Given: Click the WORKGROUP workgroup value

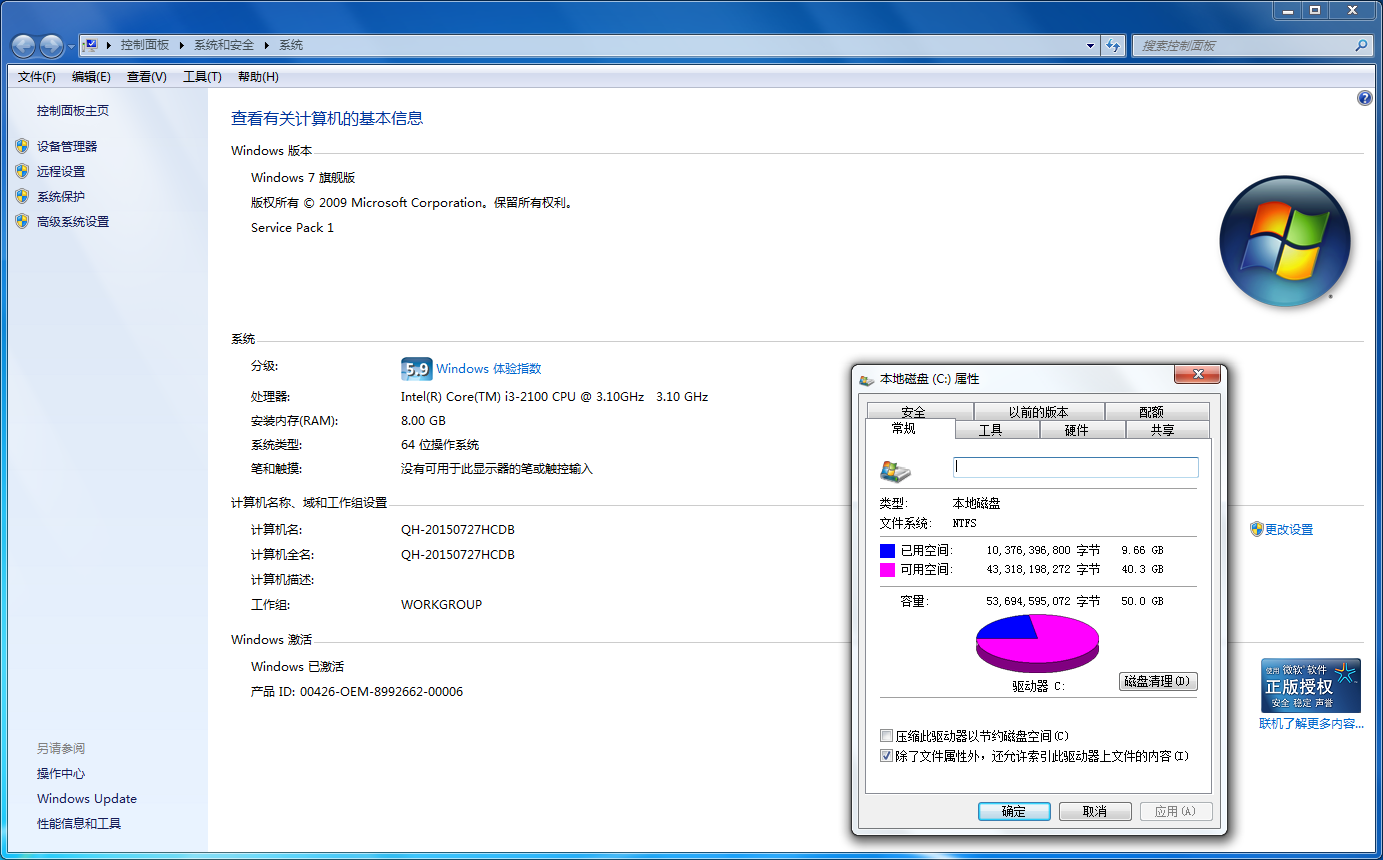Looking at the screenshot, I should pos(441,604).
